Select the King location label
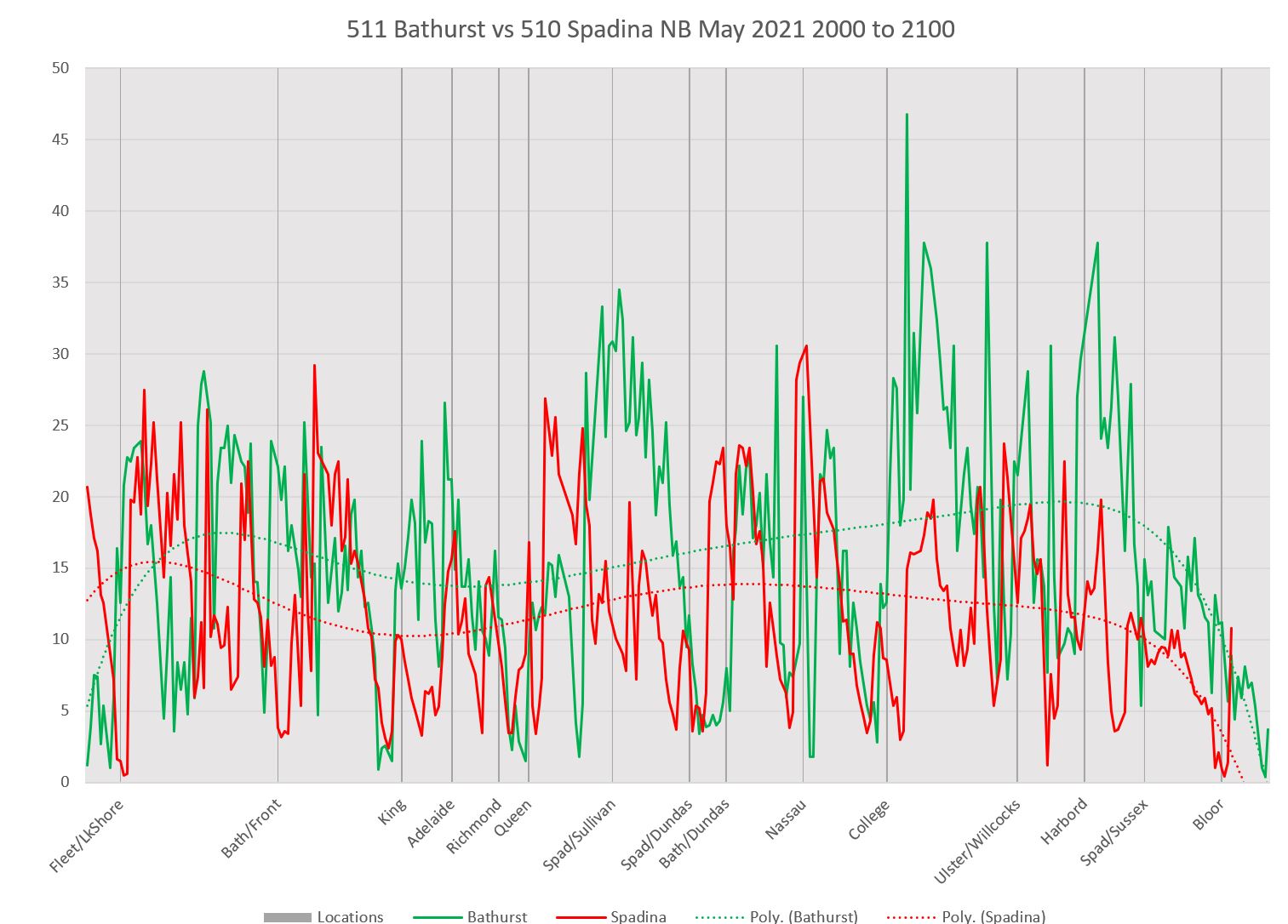This screenshot has width=1288, height=924. pos(392,812)
